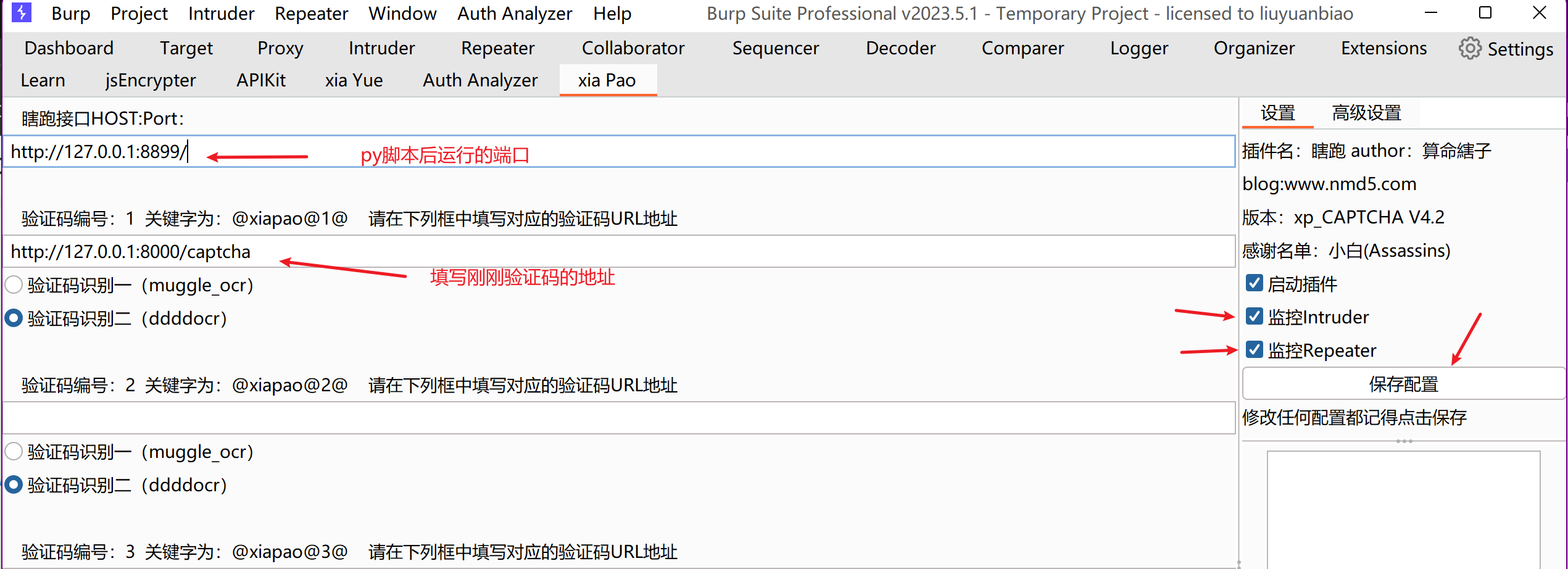Select muggle_ocr for captcha number 1
Viewport: 1568px width, 569px height.
pos(14,285)
